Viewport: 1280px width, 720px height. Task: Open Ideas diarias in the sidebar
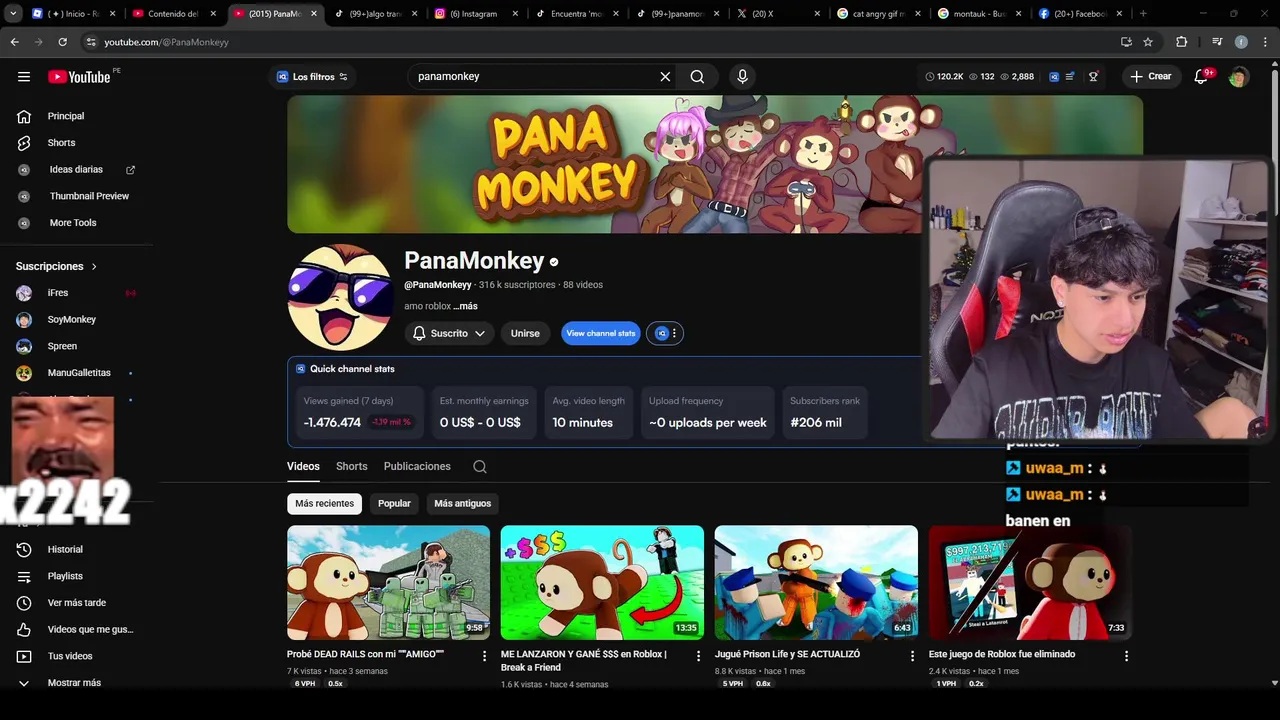pos(77,170)
